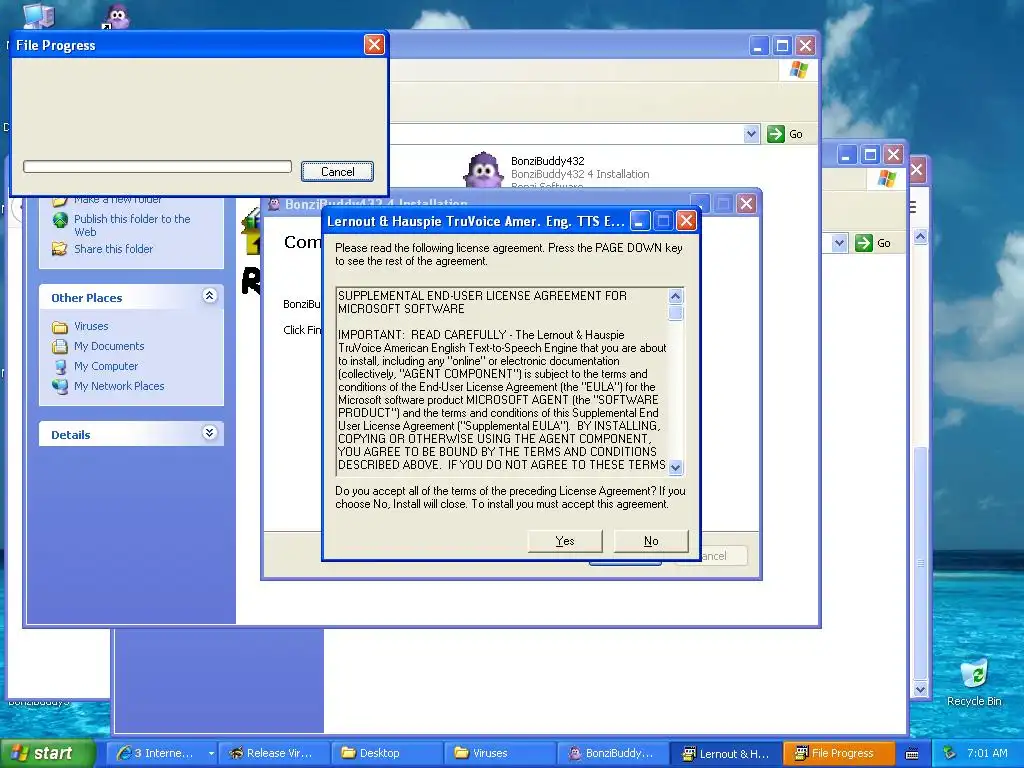Click the BonziBuddy installer title bar icon
This screenshot has width=1024, height=768.
[x=274, y=204]
